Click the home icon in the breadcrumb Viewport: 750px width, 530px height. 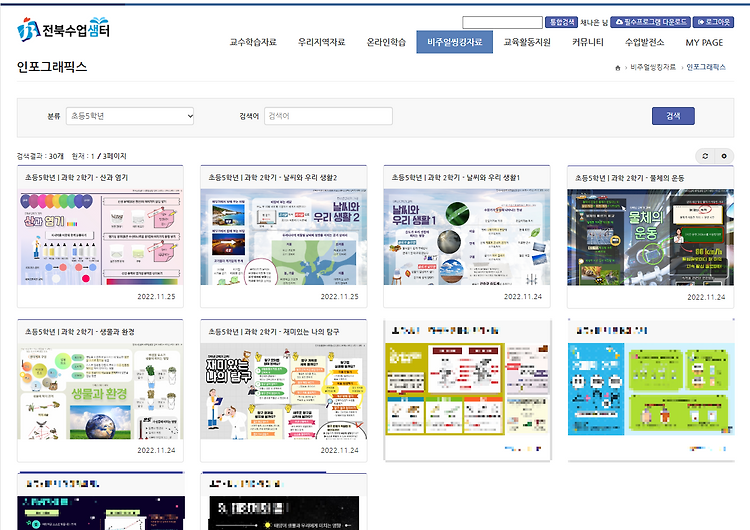pos(618,68)
